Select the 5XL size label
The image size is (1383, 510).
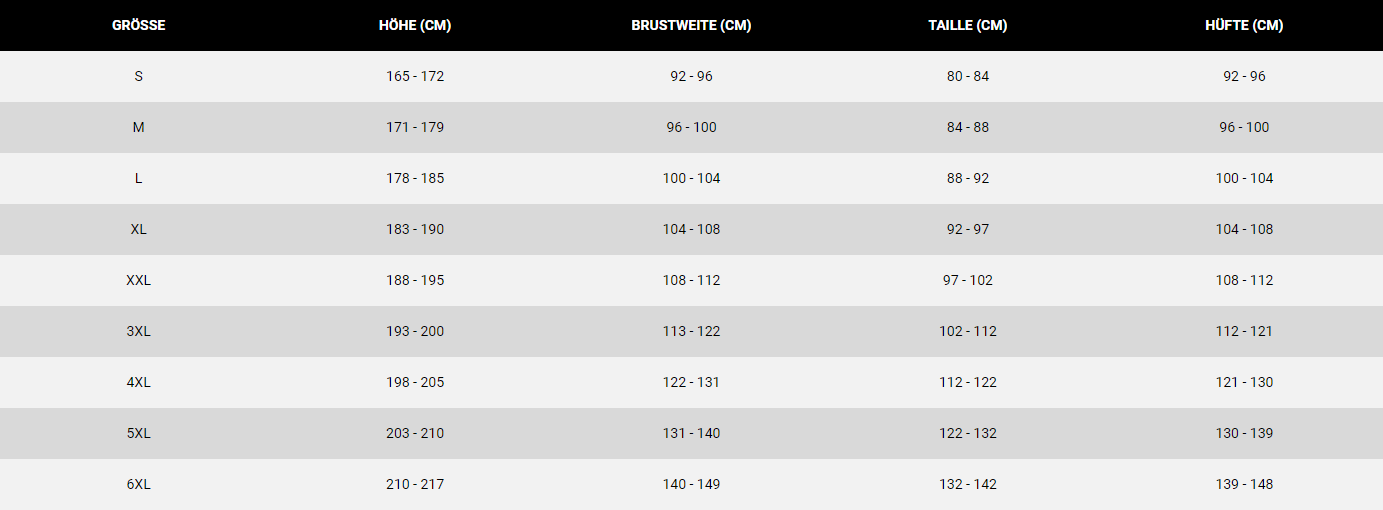pos(138,433)
